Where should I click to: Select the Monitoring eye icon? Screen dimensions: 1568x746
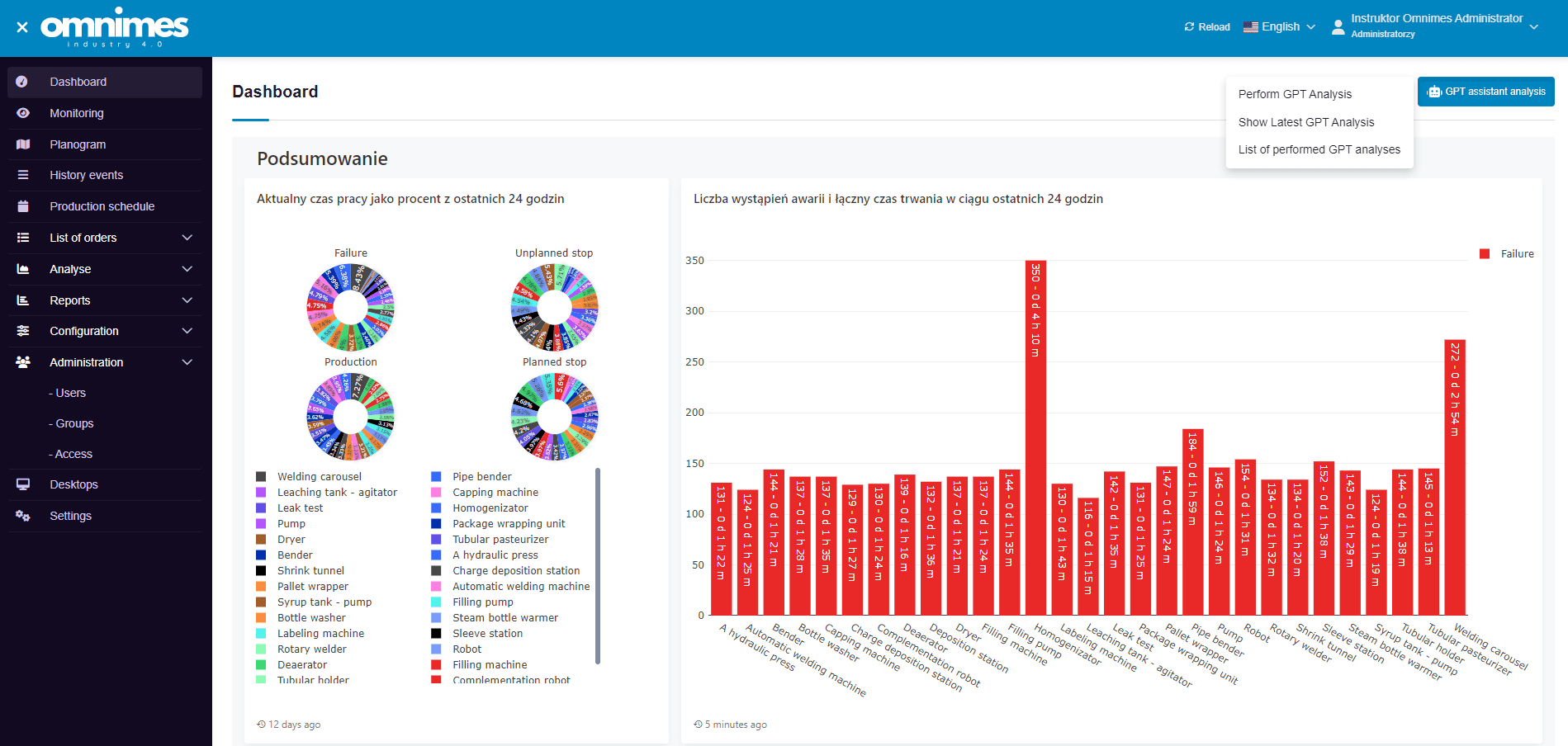(21, 113)
